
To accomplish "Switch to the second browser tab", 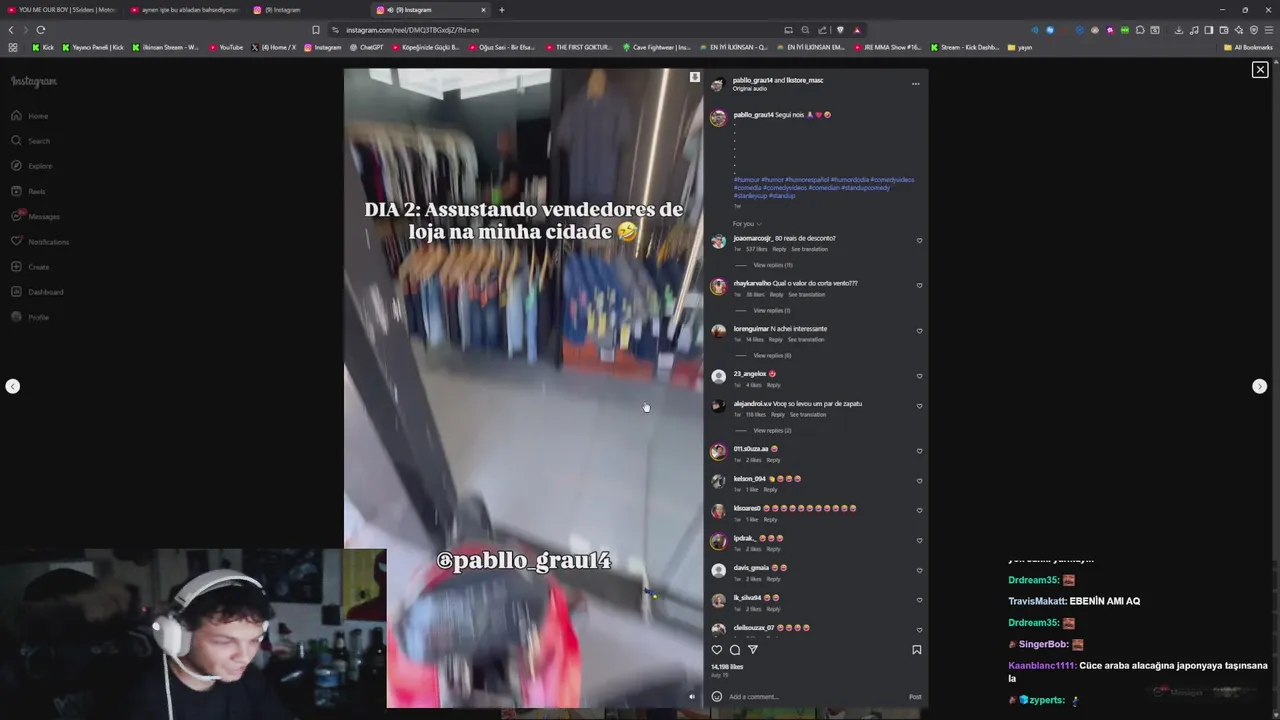I will point(186,10).
